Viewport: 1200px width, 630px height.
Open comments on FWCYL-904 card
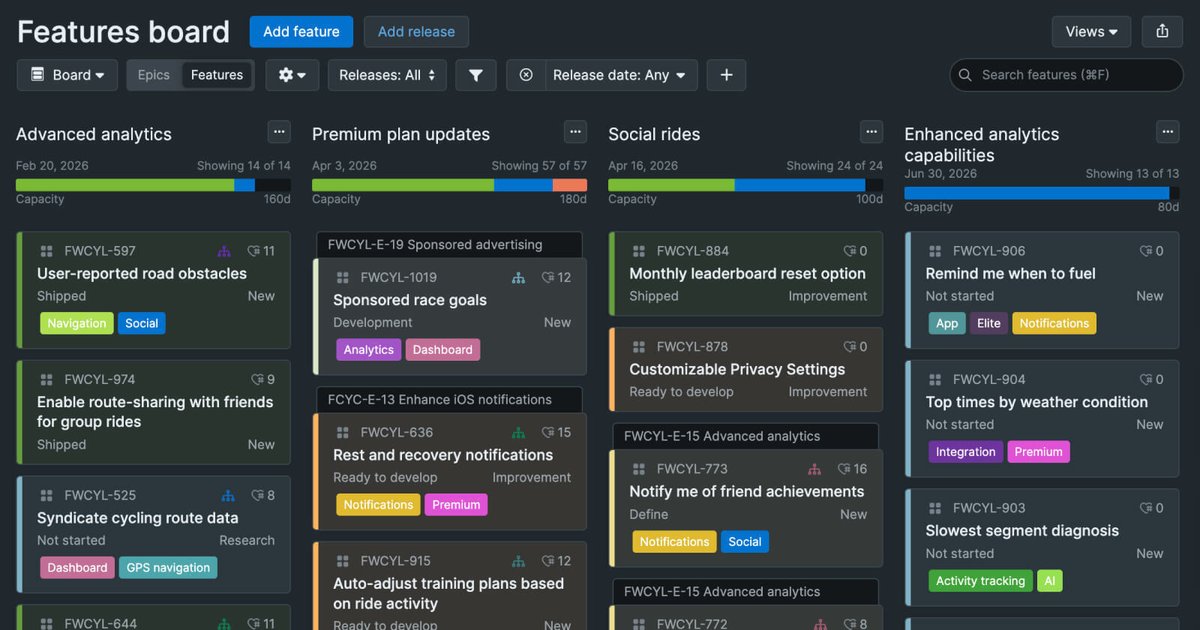(1146, 379)
